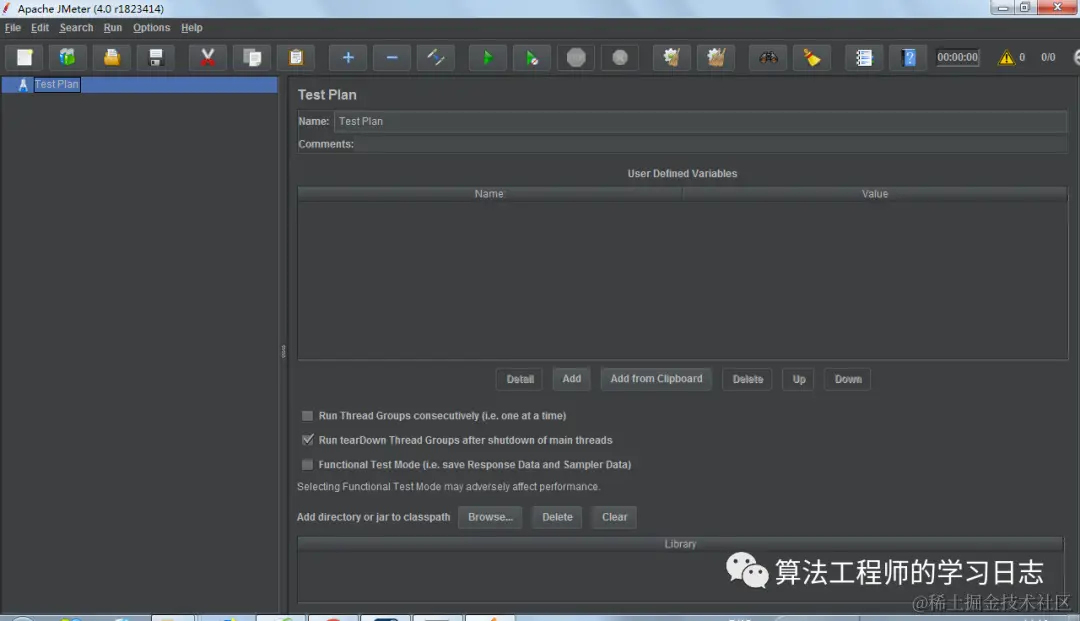
Task: Open the Options menu
Action: click(x=152, y=28)
